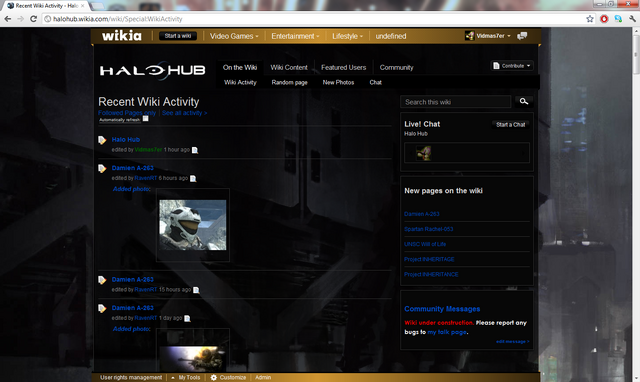Open Random page from the submenu
This screenshot has height=382, width=640.
pyautogui.click(x=289, y=82)
